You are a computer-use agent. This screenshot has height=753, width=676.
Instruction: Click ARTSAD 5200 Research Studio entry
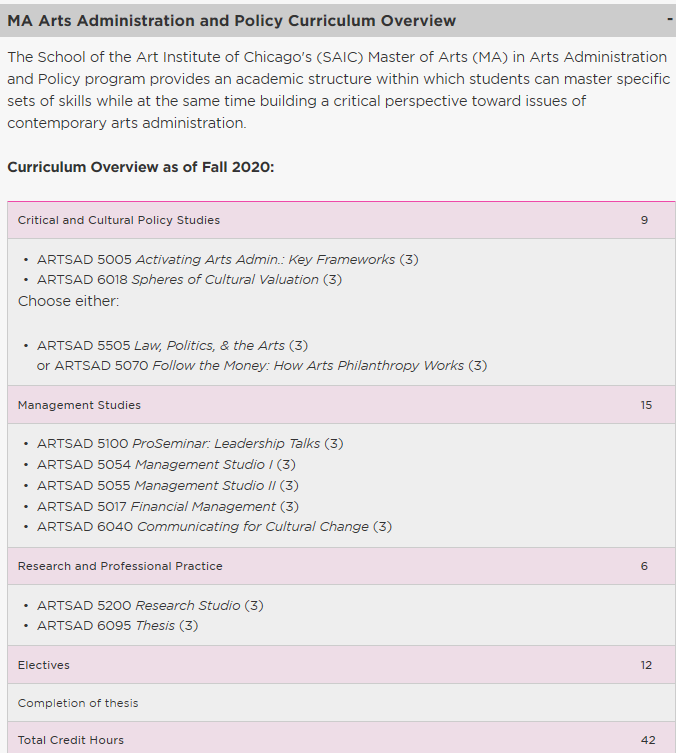[x=150, y=605]
